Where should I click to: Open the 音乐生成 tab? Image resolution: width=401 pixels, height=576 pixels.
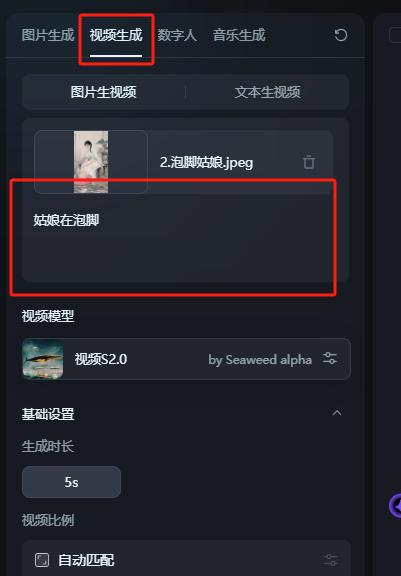(239, 35)
